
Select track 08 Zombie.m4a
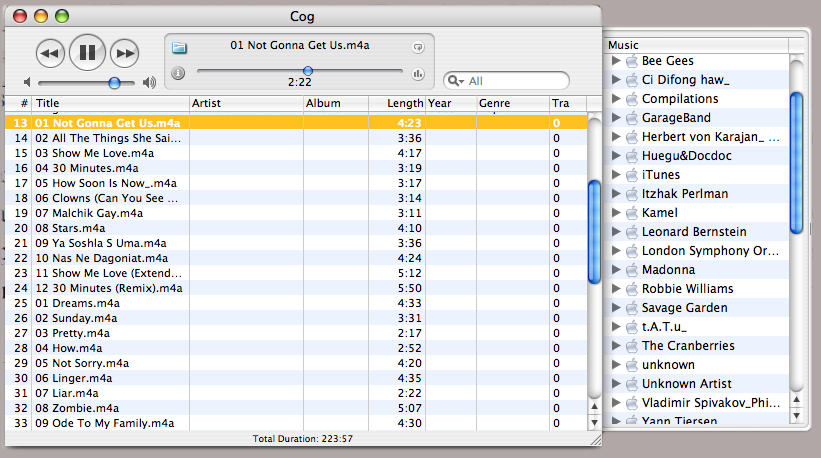pos(296,408)
